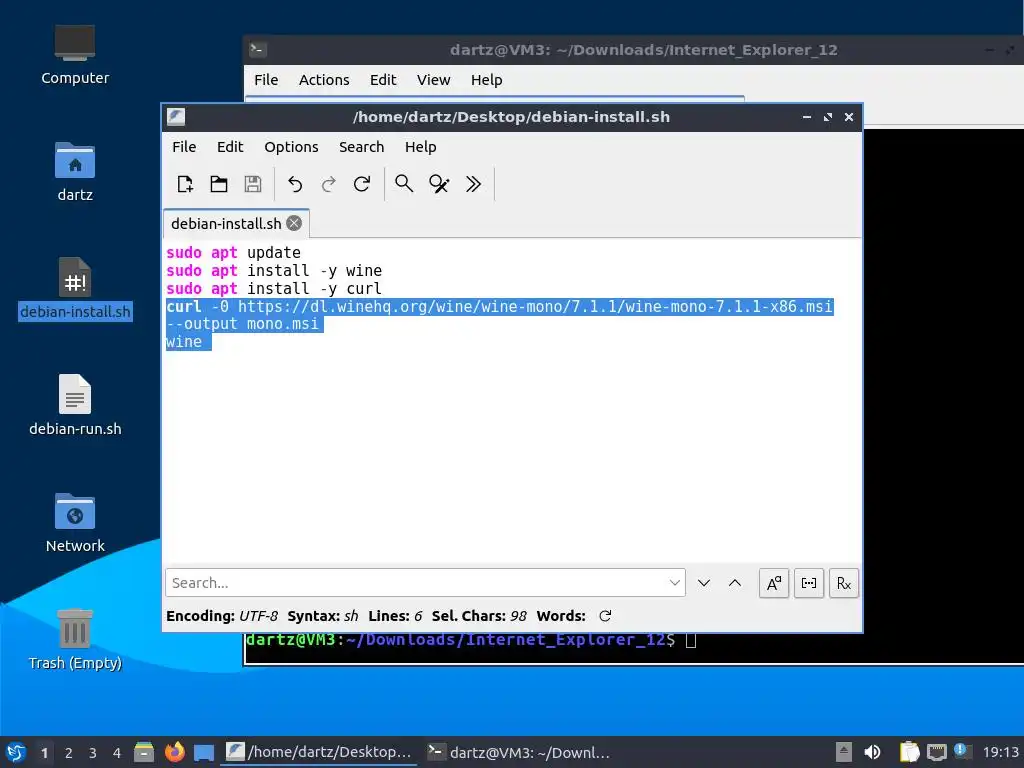Image resolution: width=1024 pixels, height=768 pixels.
Task: Click the terminal prompt line
Action: pyautogui.click(x=471, y=639)
